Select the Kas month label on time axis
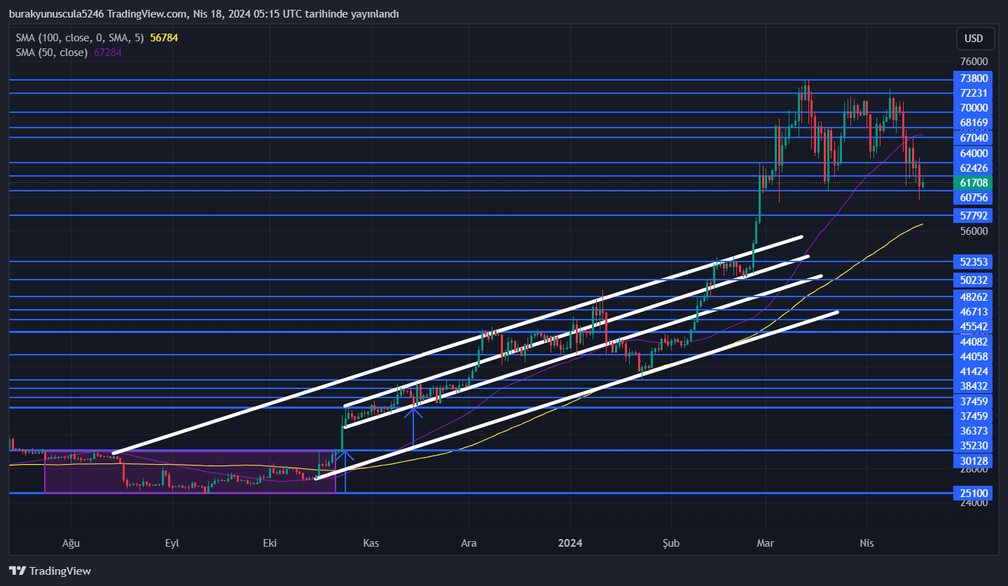This screenshot has width=1008, height=586. tap(371, 543)
